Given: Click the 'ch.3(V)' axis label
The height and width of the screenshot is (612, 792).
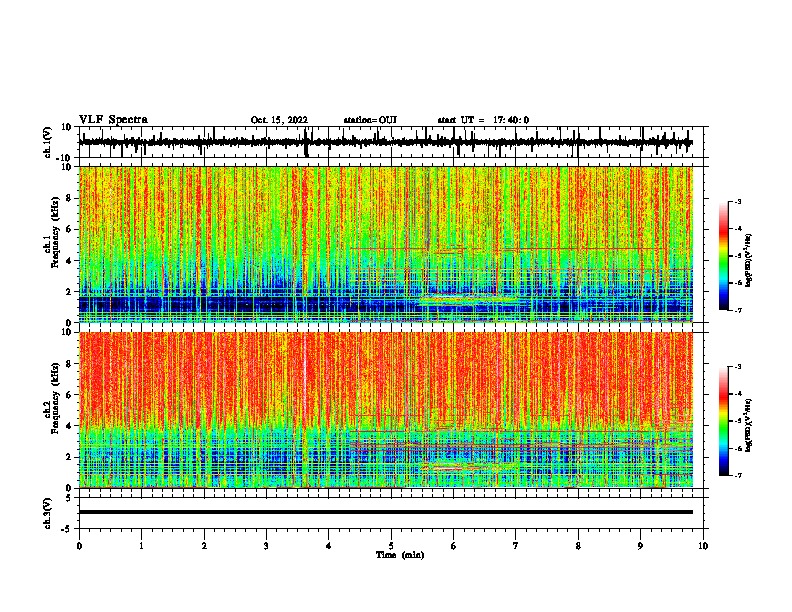Looking at the screenshot, I should (x=48, y=513).
